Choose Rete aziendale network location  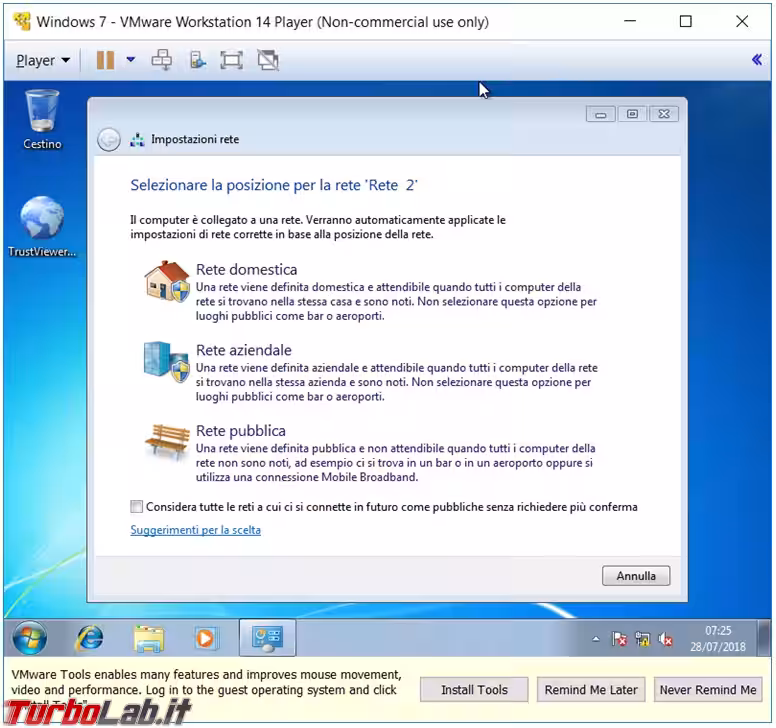coord(244,350)
